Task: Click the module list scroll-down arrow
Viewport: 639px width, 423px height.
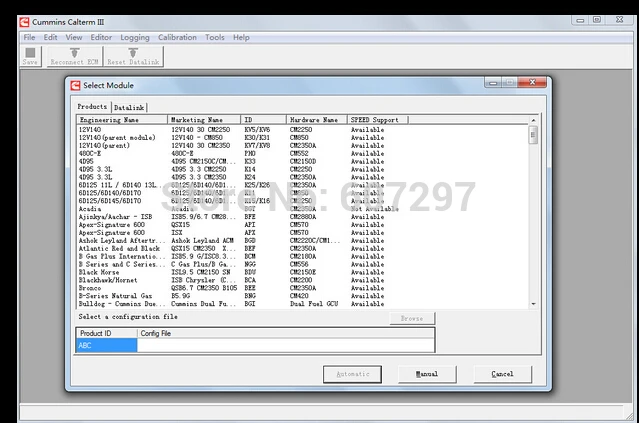Action: click(x=533, y=304)
